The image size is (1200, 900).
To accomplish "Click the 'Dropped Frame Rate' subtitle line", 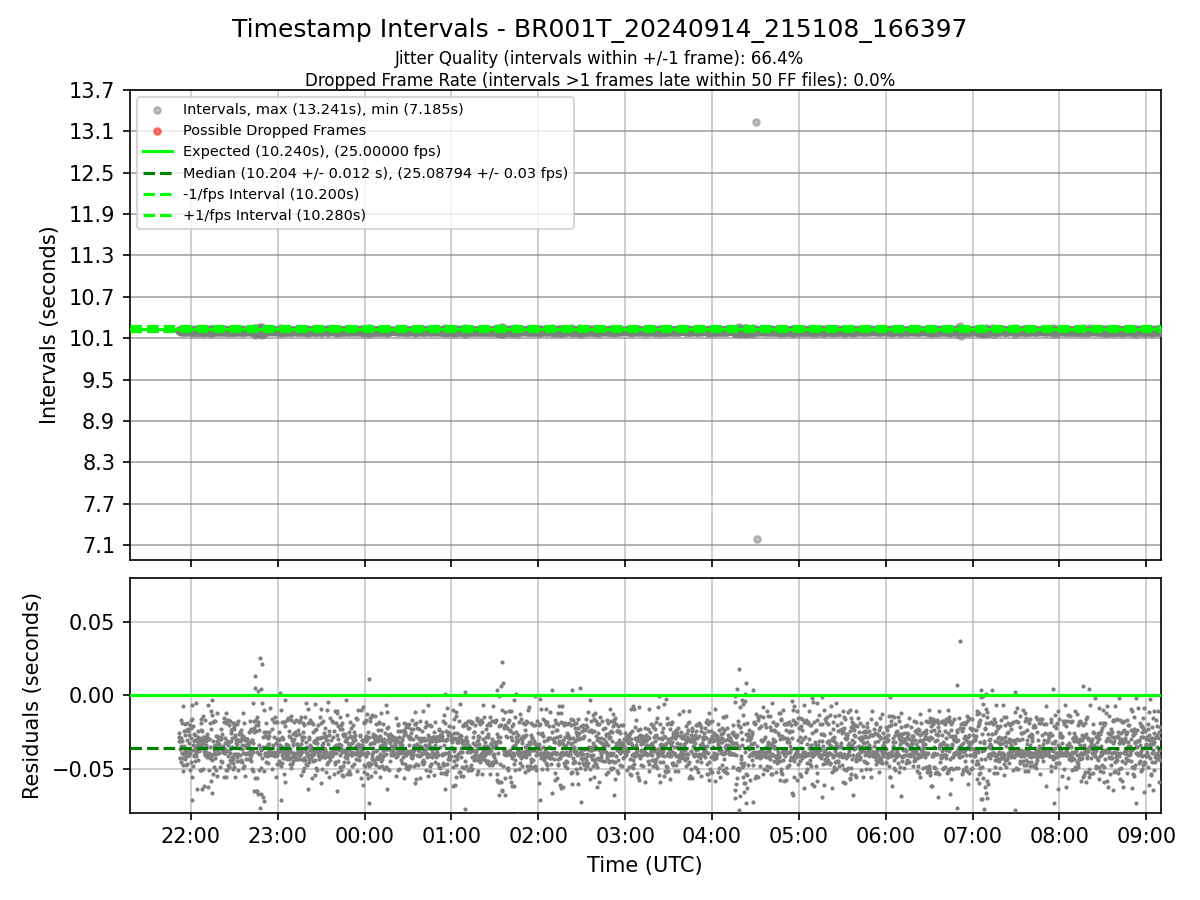I will (599, 80).
